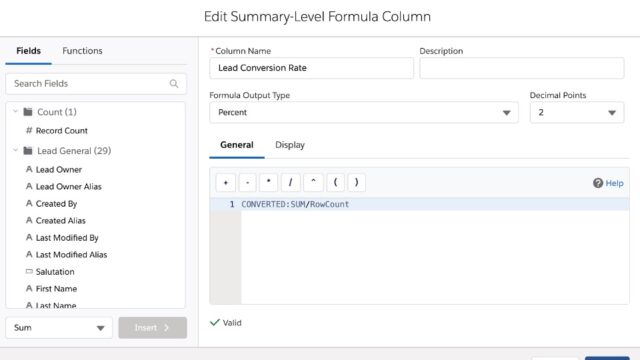Open the formula Help link
Screen dimensions: 640x360
pyautogui.click(x=608, y=183)
